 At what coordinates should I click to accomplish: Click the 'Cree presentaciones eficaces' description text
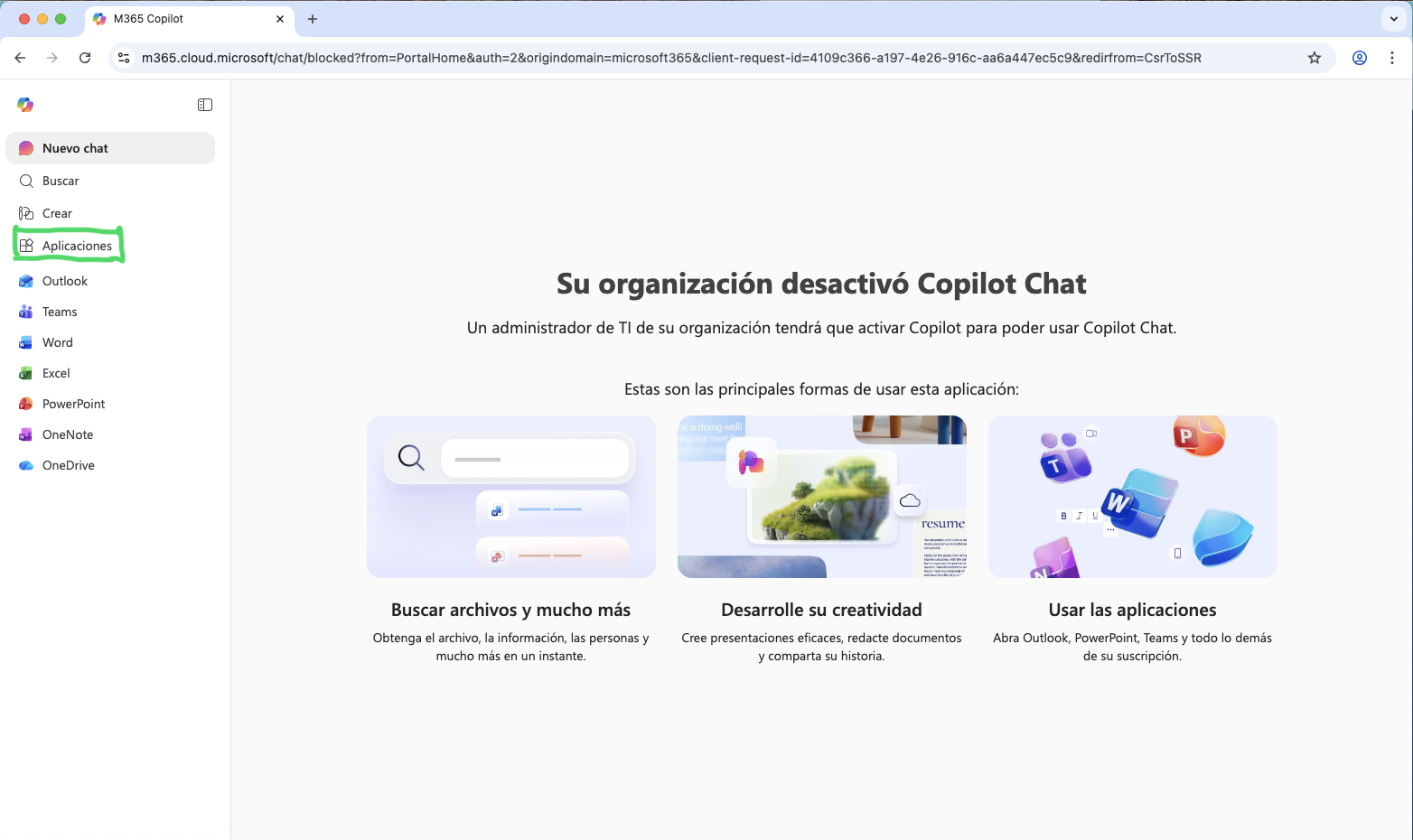[x=822, y=647]
